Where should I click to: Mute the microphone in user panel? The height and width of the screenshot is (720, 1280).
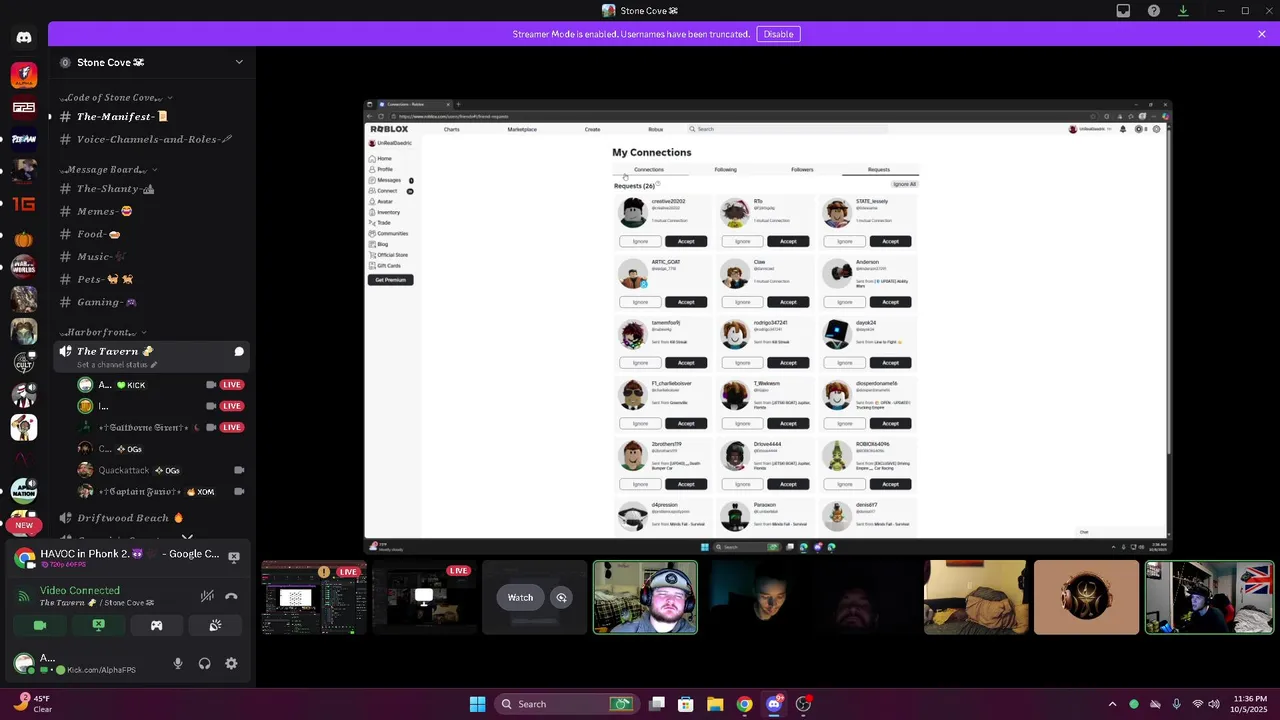(178, 663)
